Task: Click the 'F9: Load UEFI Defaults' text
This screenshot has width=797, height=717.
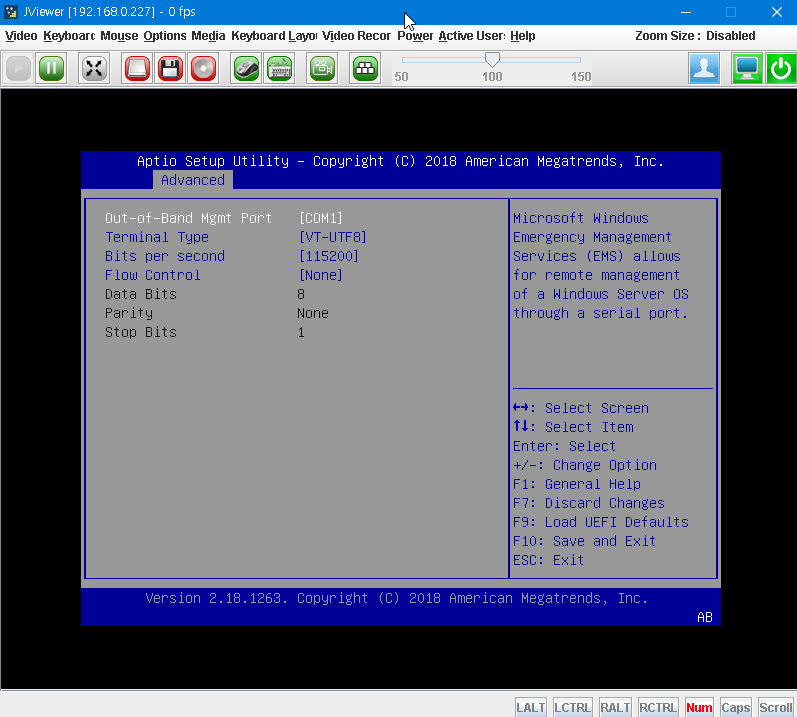Action: click(x=600, y=522)
